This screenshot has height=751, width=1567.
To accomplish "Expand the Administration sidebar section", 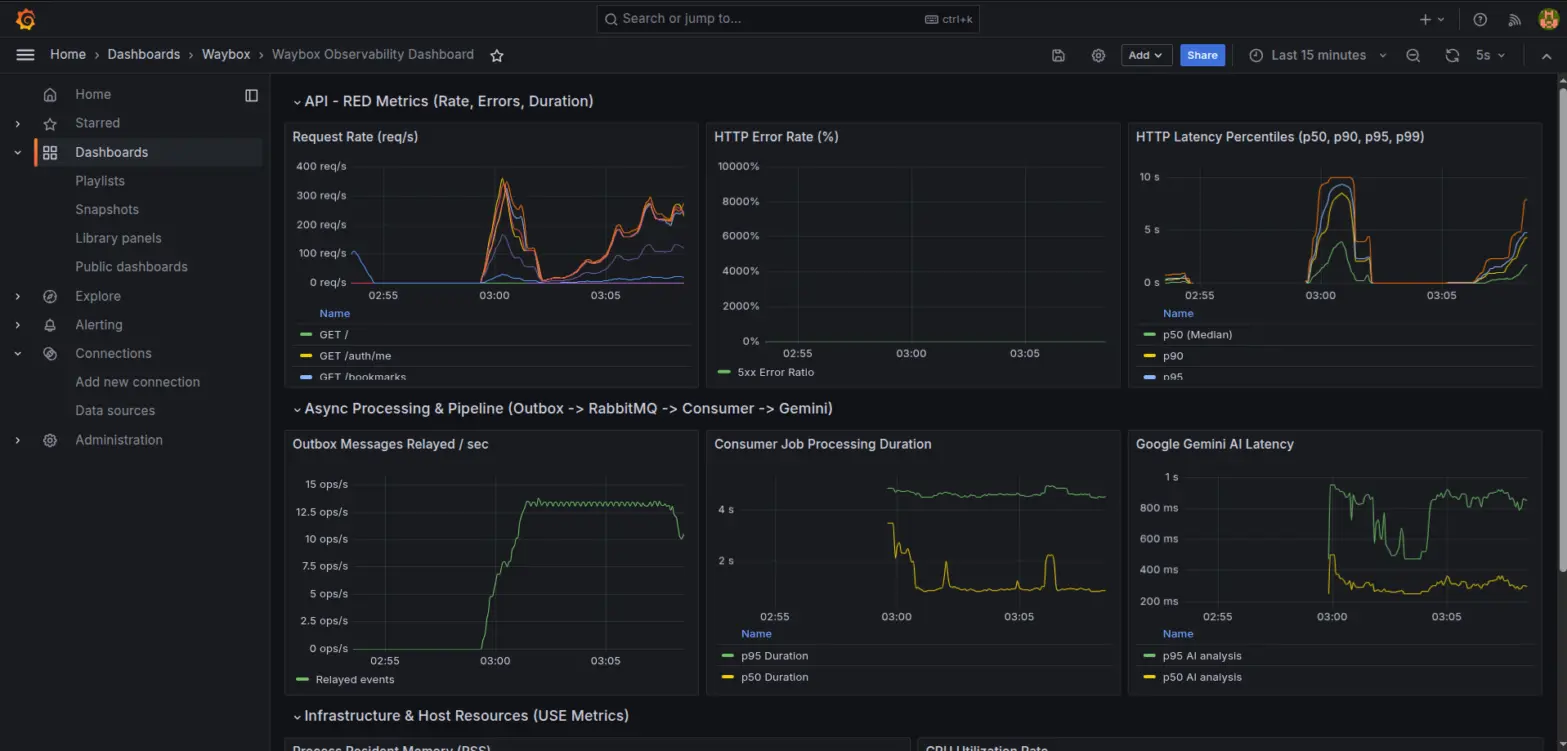I will coord(17,441).
